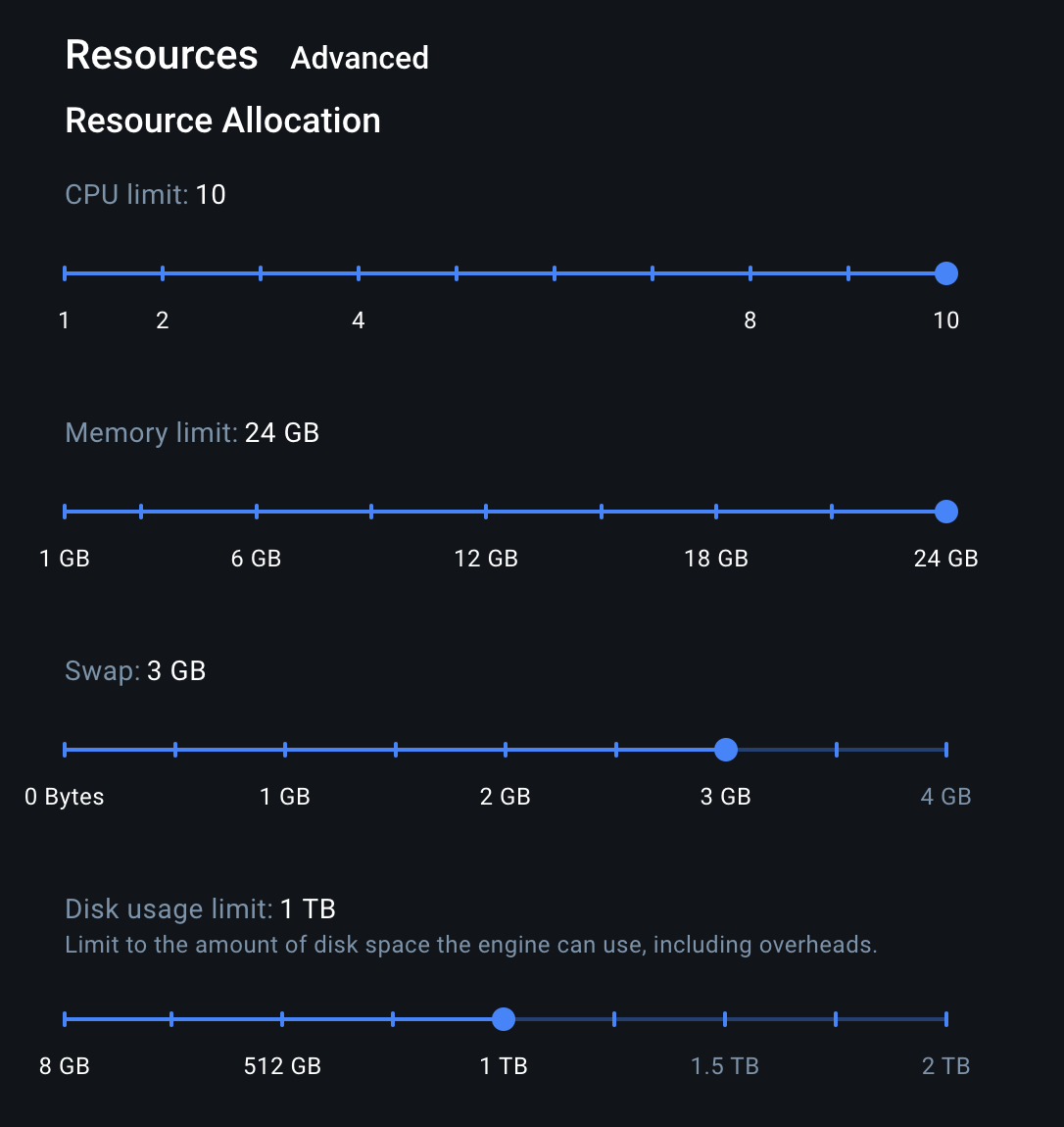1064x1127 pixels.
Task: Click the 1.5 TB disk usage tick
Action: (725, 1019)
